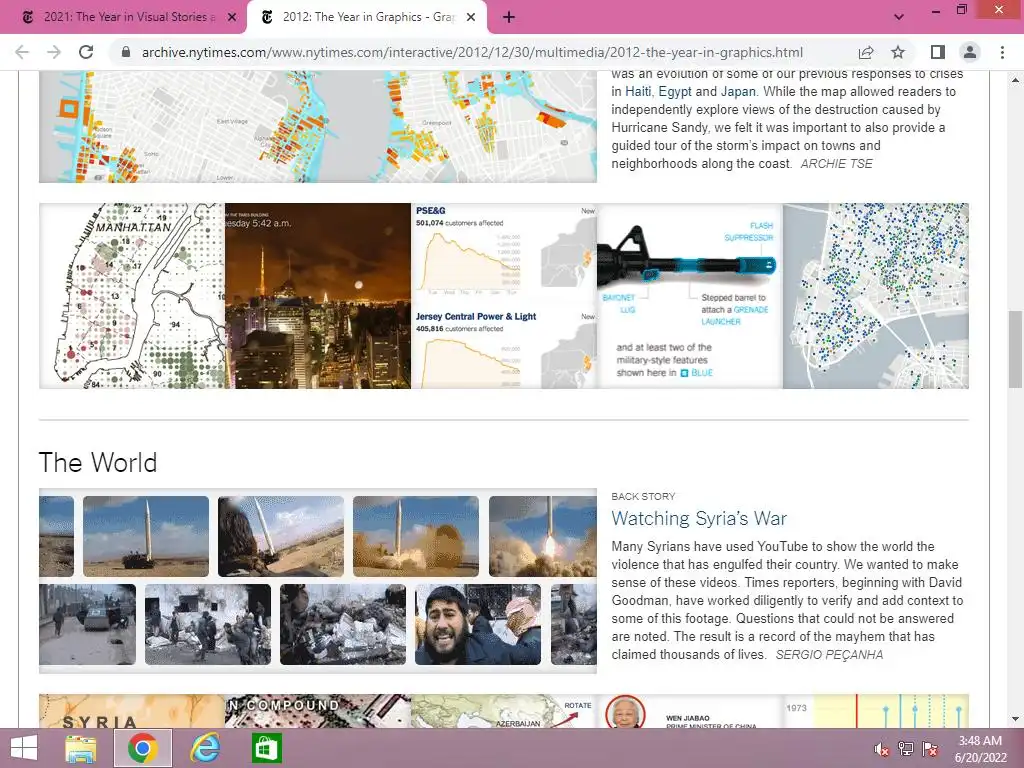Open the night skyline photo thumbnail
The width and height of the screenshot is (1024, 768).
click(x=318, y=296)
